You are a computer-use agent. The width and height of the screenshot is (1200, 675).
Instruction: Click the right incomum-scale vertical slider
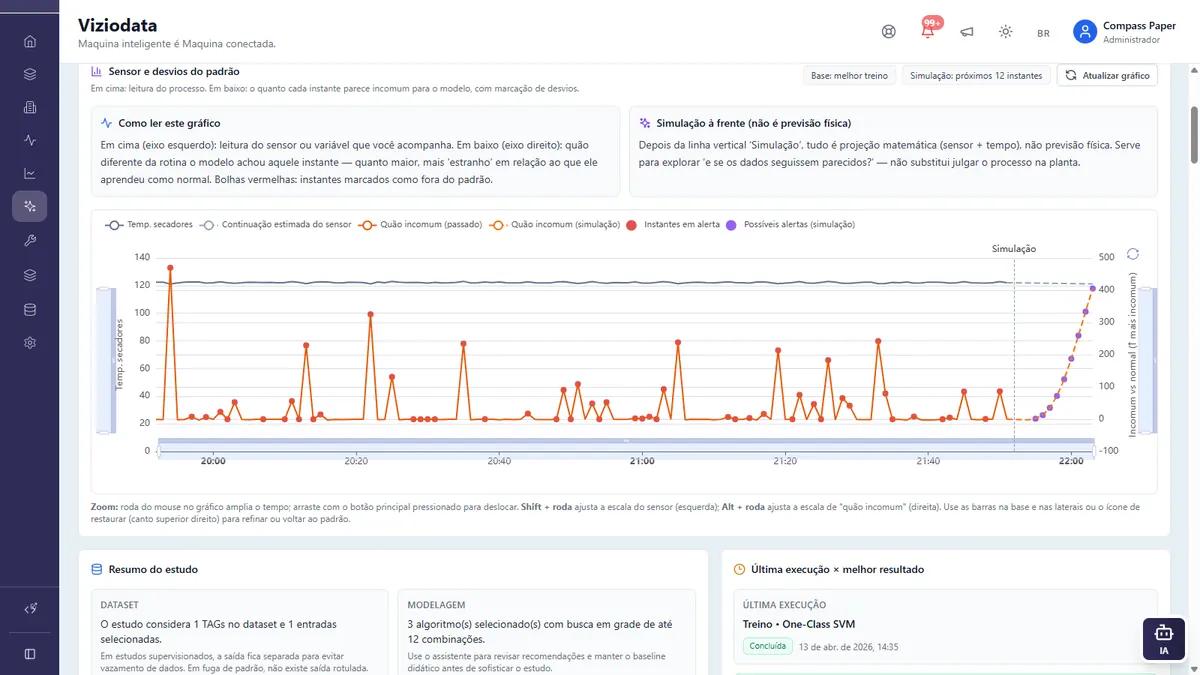click(x=1147, y=361)
